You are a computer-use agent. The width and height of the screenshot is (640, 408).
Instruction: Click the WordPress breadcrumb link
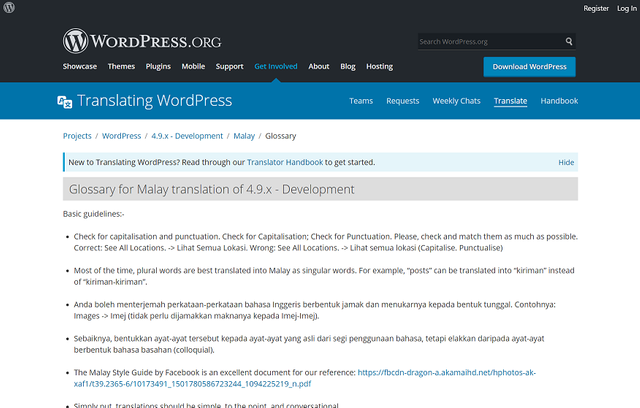pos(121,136)
